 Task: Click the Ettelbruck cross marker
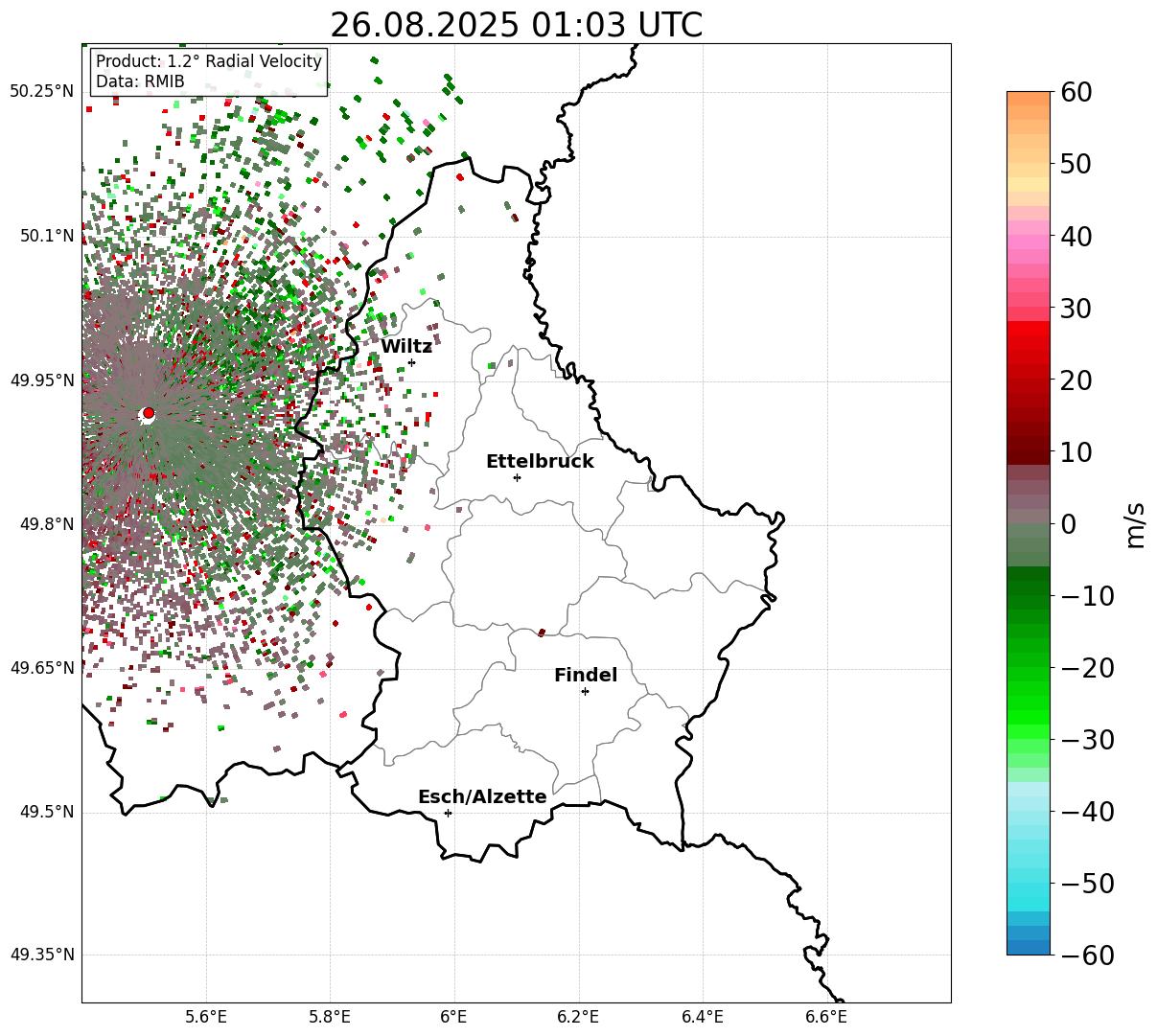pos(517,477)
